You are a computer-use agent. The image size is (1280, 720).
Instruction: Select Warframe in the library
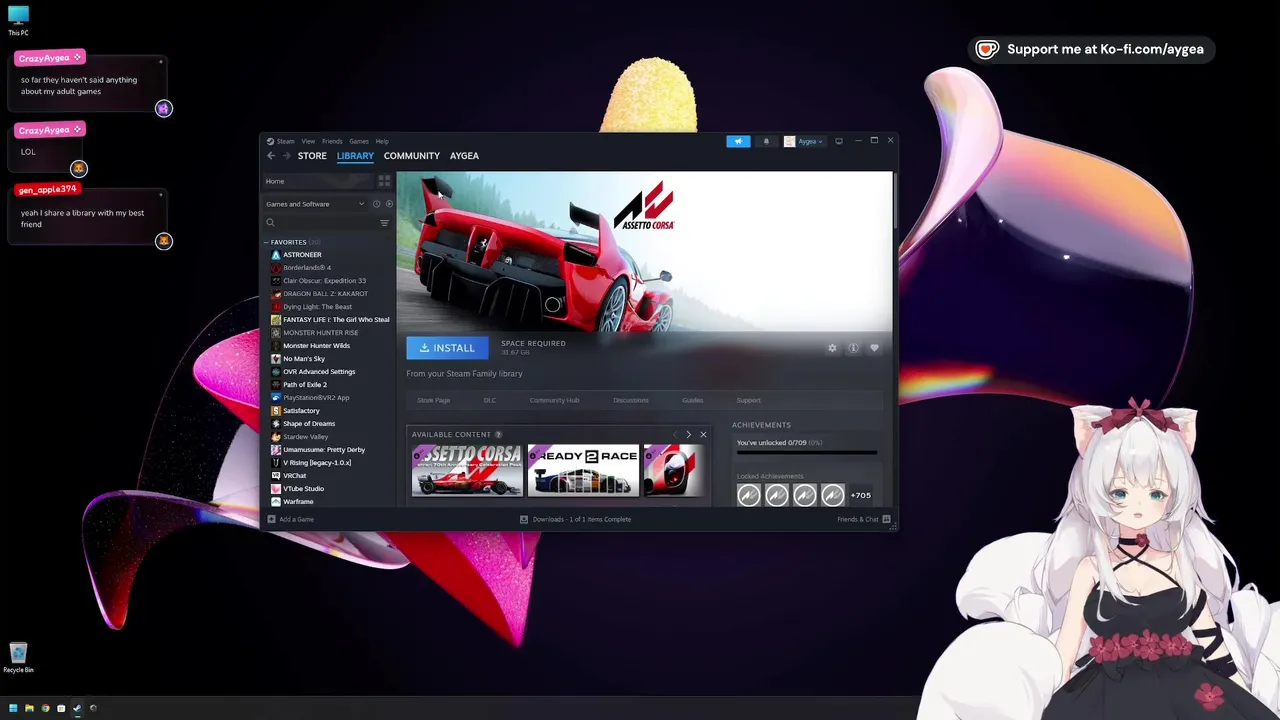298,502
